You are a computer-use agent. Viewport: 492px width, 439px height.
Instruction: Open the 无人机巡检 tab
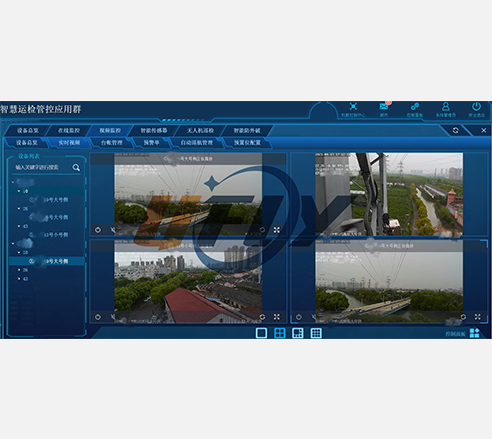(200, 130)
